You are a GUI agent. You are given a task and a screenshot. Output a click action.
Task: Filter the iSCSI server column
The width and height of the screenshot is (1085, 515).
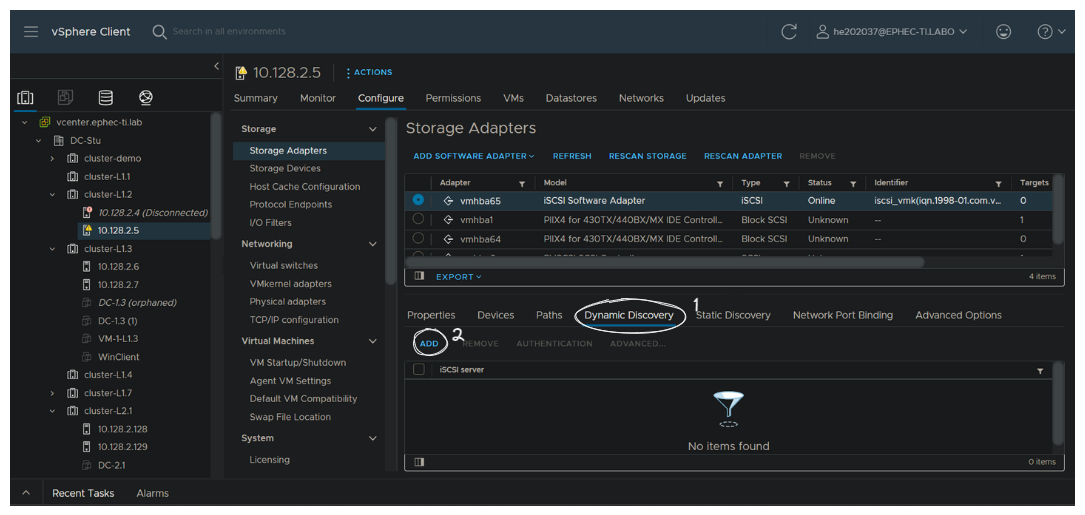(x=1039, y=372)
